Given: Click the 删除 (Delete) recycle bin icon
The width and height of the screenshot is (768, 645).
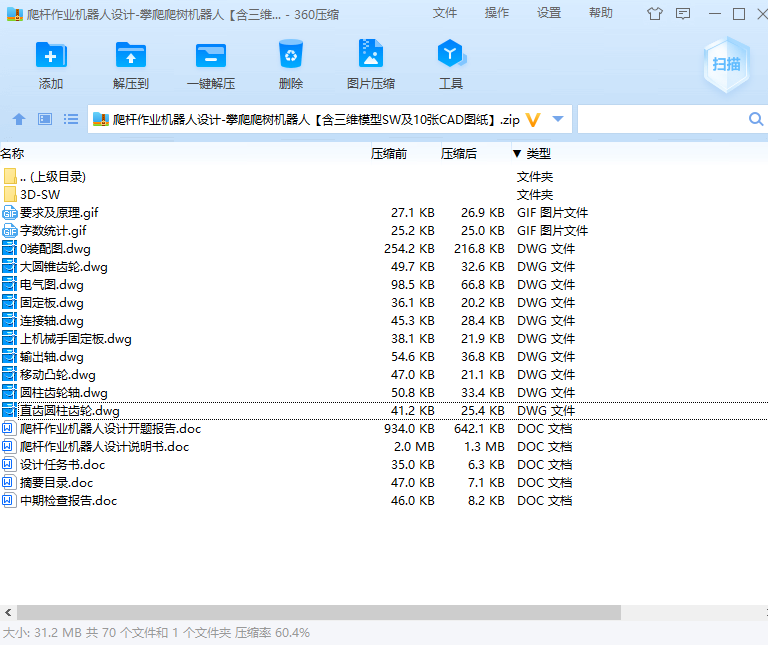Looking at the screenshot, I should [x=291, y=54].
